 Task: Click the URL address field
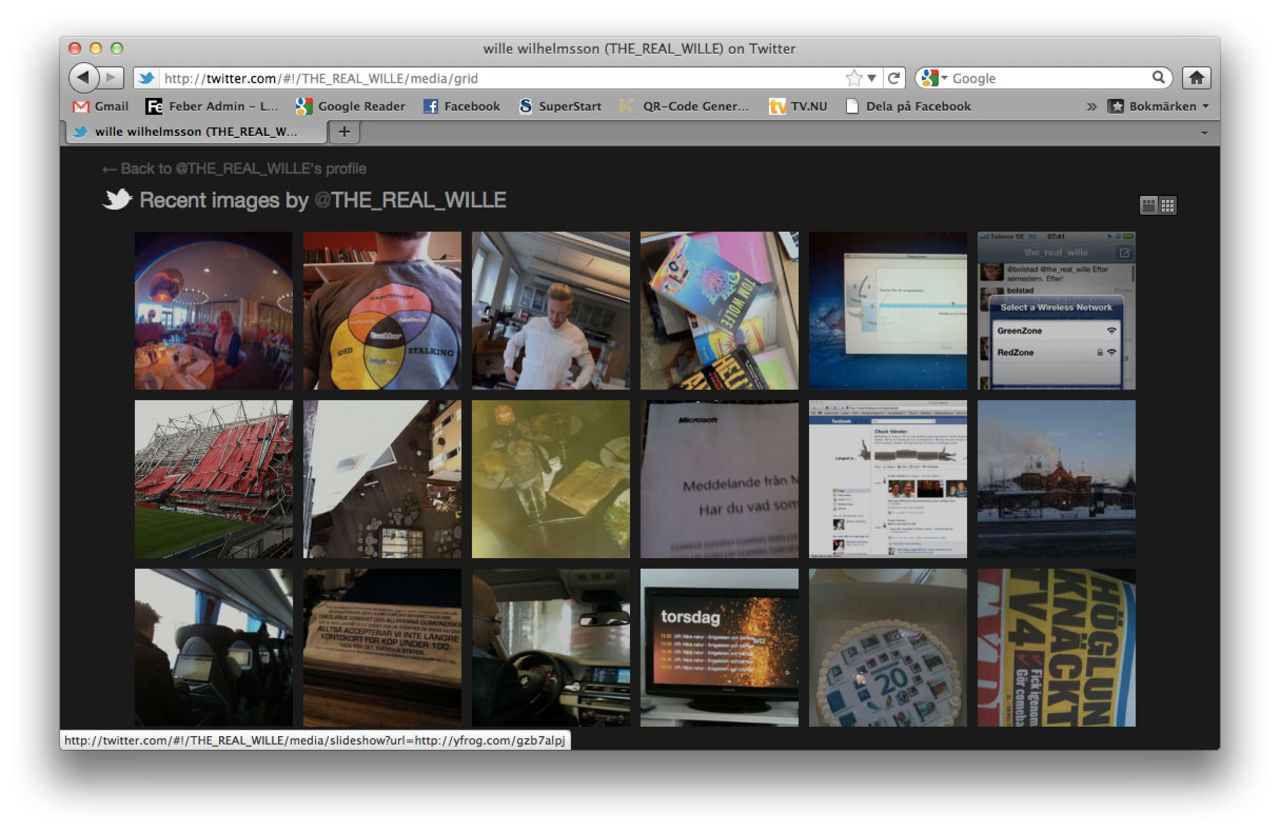[500, 78]
